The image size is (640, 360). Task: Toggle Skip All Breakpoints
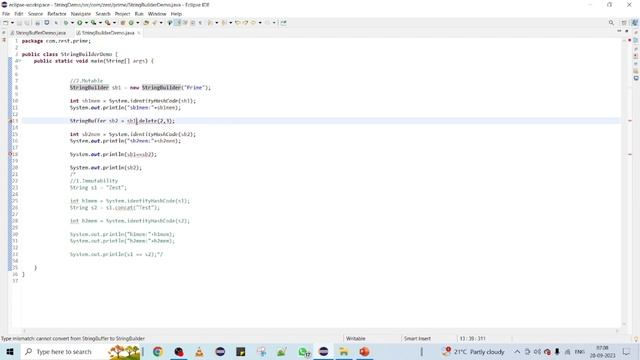(x=56, y=23)
